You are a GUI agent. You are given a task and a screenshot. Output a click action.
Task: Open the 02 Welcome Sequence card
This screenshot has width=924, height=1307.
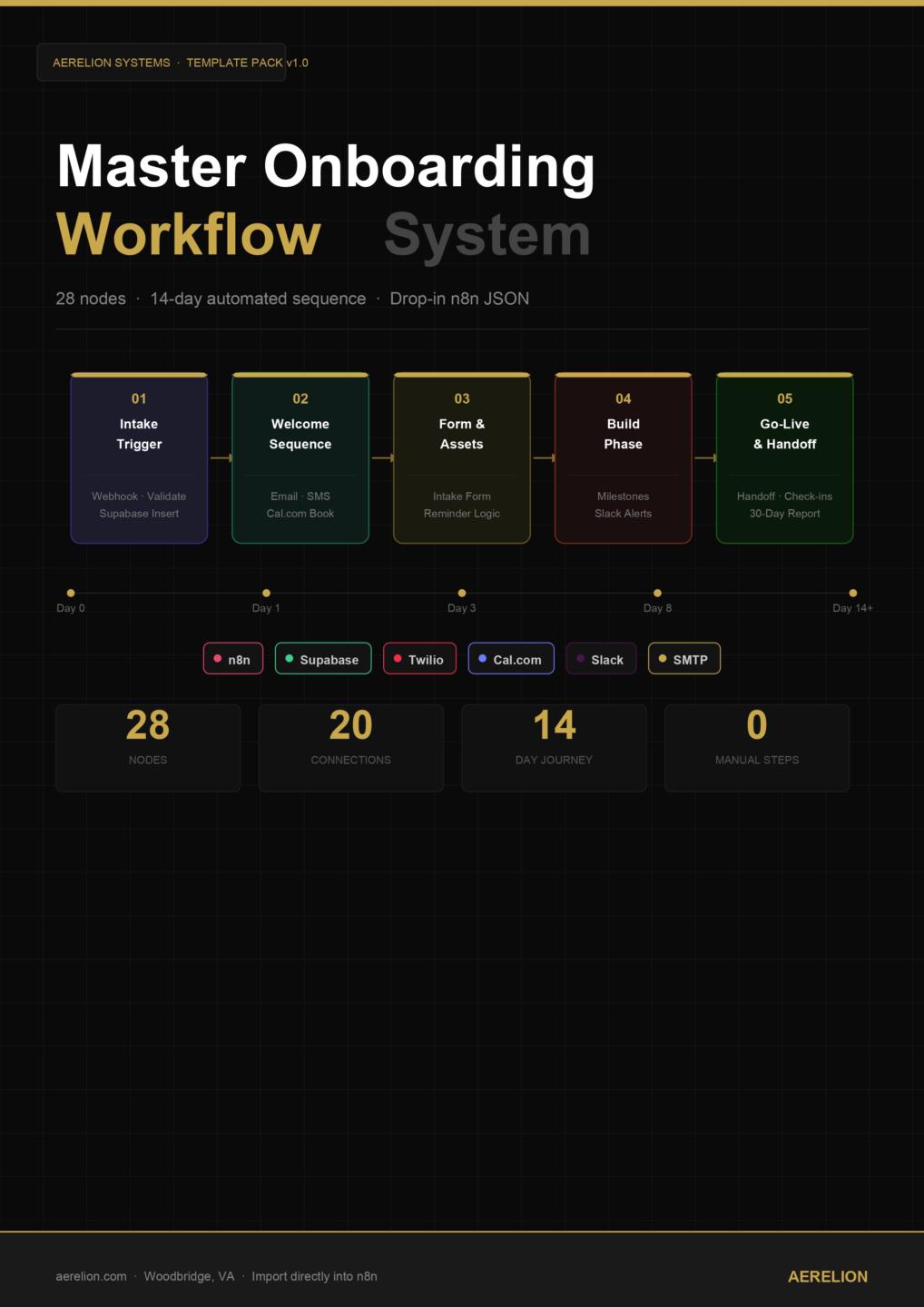[x=300, y=458]
